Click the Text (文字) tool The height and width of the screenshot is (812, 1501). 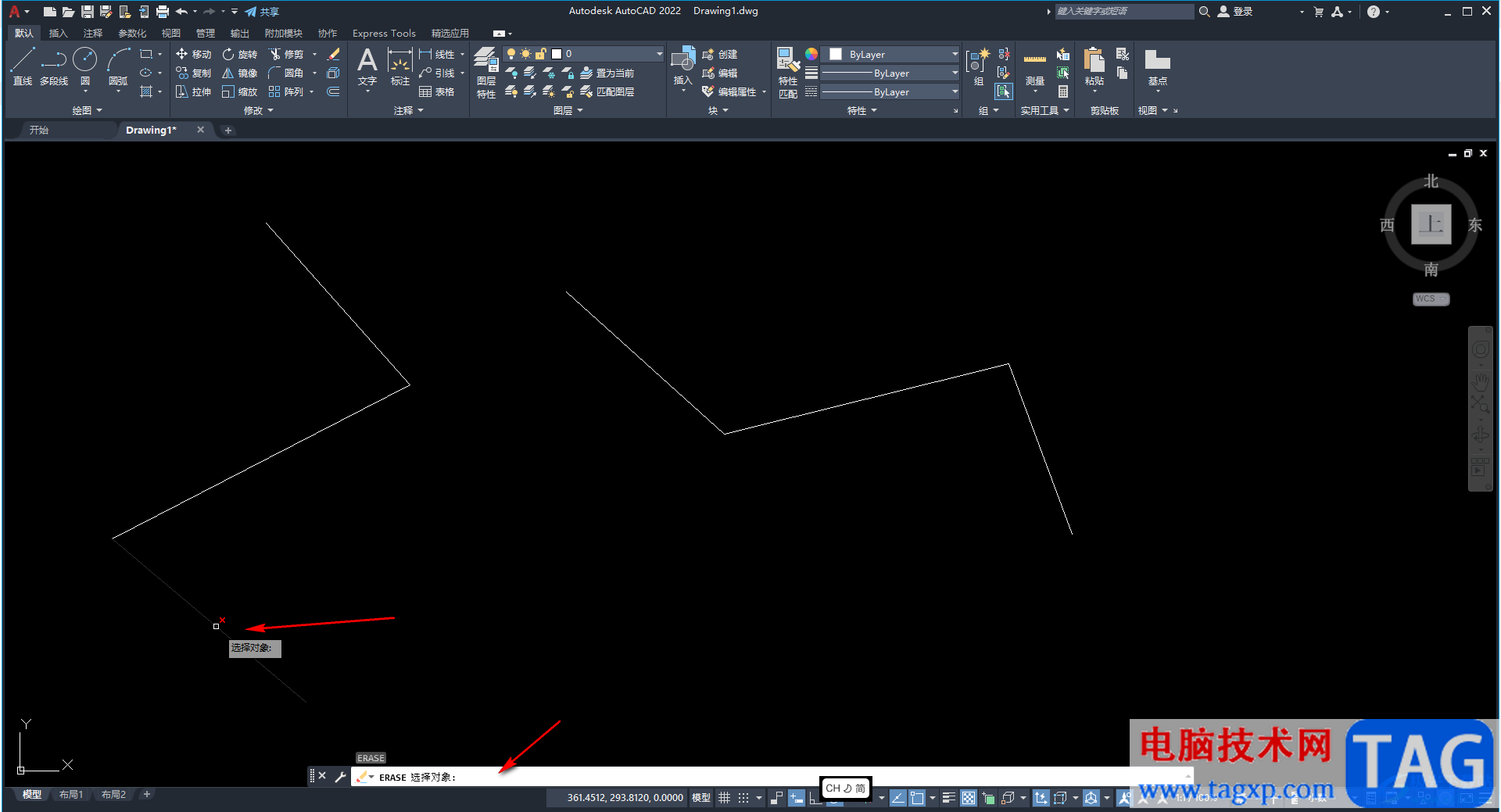tap(367, 66)
